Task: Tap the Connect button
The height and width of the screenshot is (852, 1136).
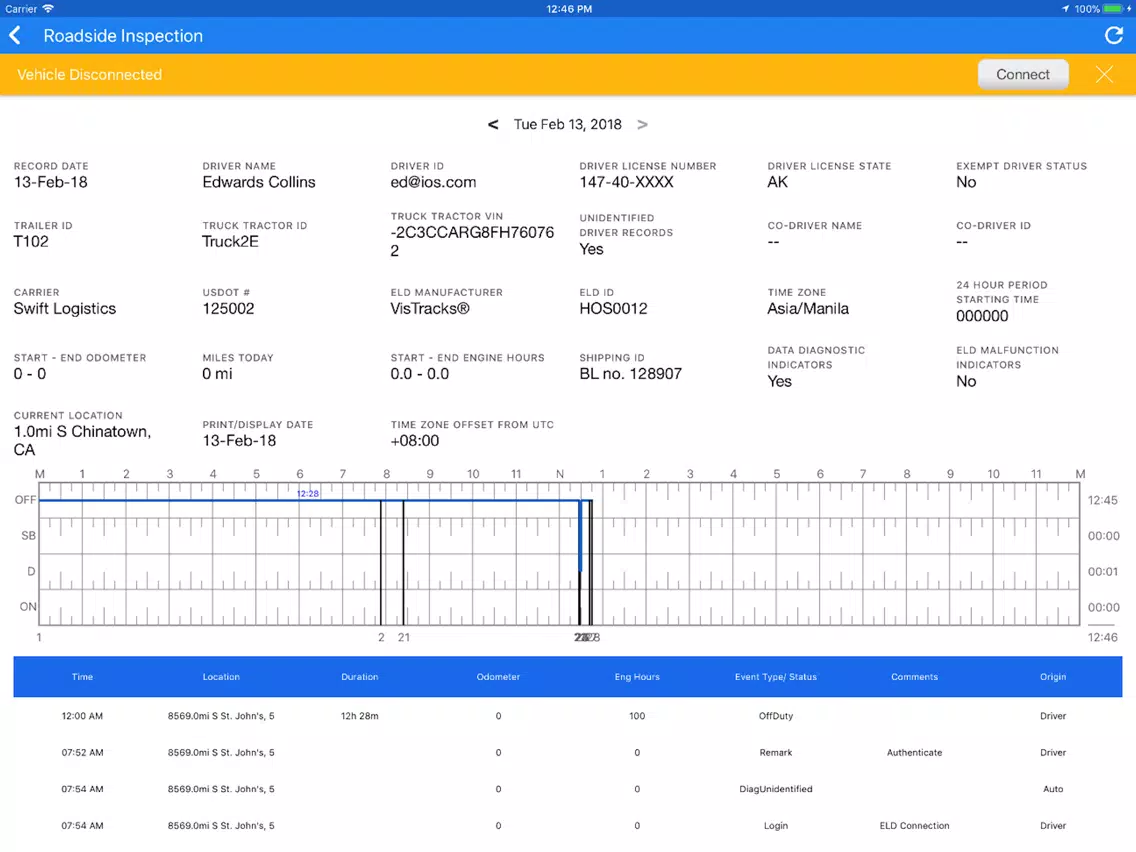Action: click(1022, 75)
